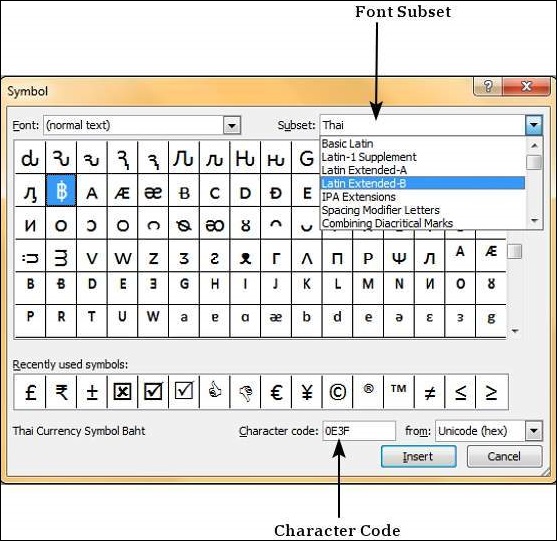Pick the copyright symbol
Image resolution: width=557 pixels, height=541 pixels.
point(337,392)
